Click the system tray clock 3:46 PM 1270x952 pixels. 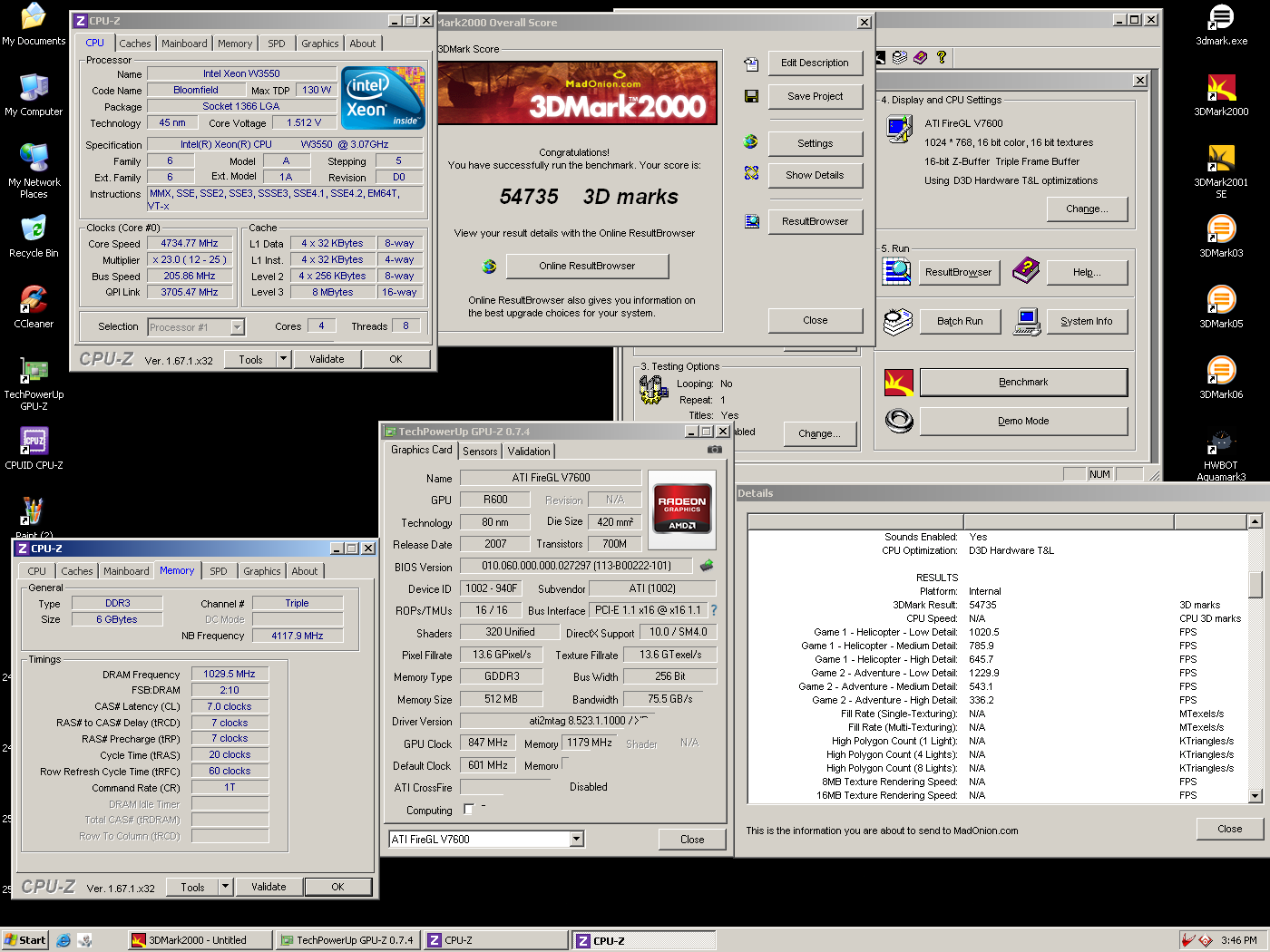point(1238,940)
